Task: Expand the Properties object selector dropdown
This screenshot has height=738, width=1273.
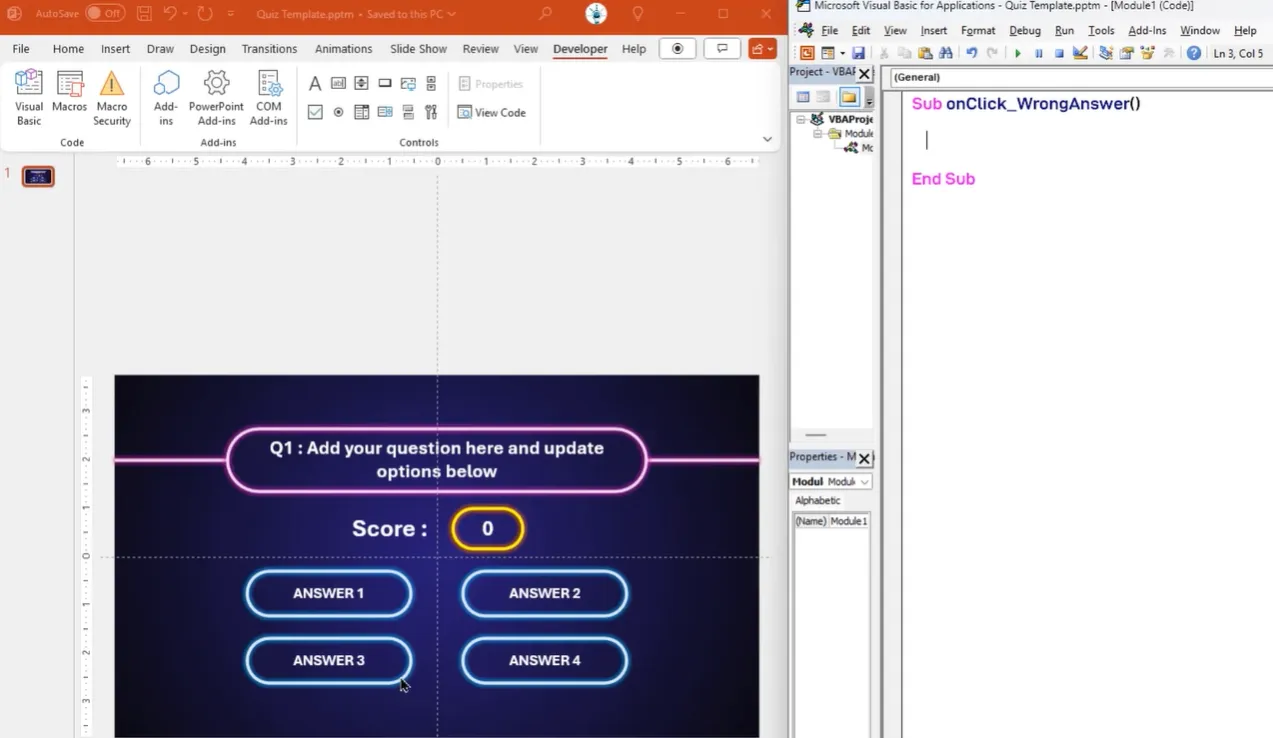Action: pos(864,482)
